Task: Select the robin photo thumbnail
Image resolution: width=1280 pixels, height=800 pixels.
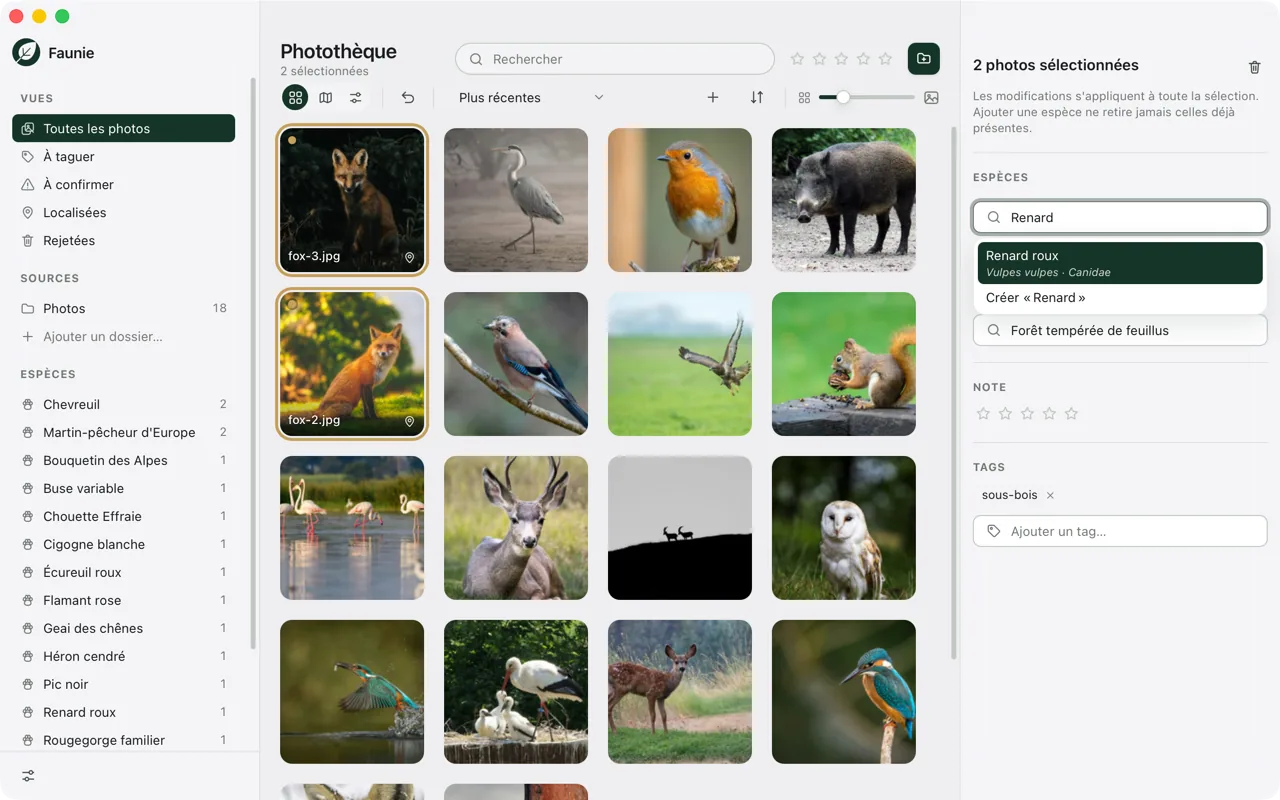Action: pos(680,200)
